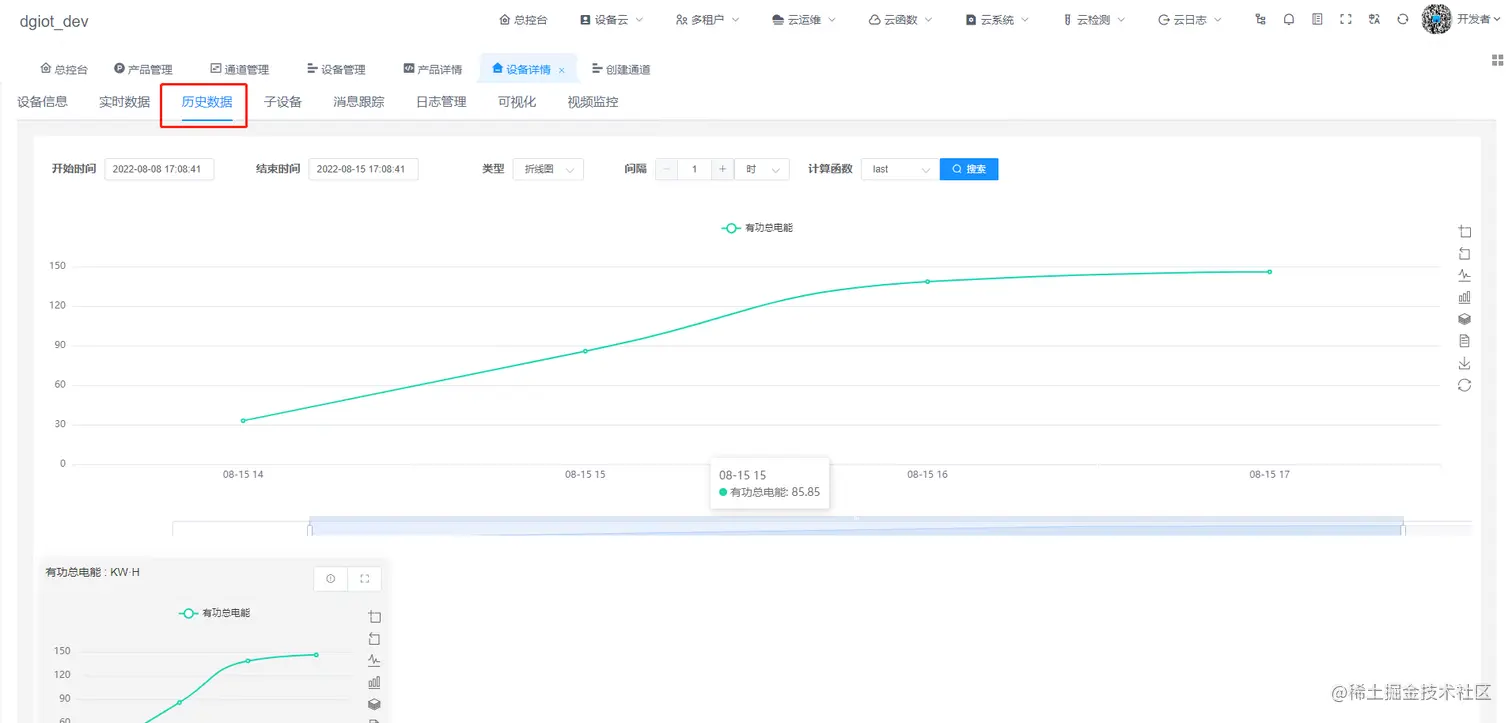
Task: Open the 开发者 user dropdown
Action: (x=1479, y=19)
